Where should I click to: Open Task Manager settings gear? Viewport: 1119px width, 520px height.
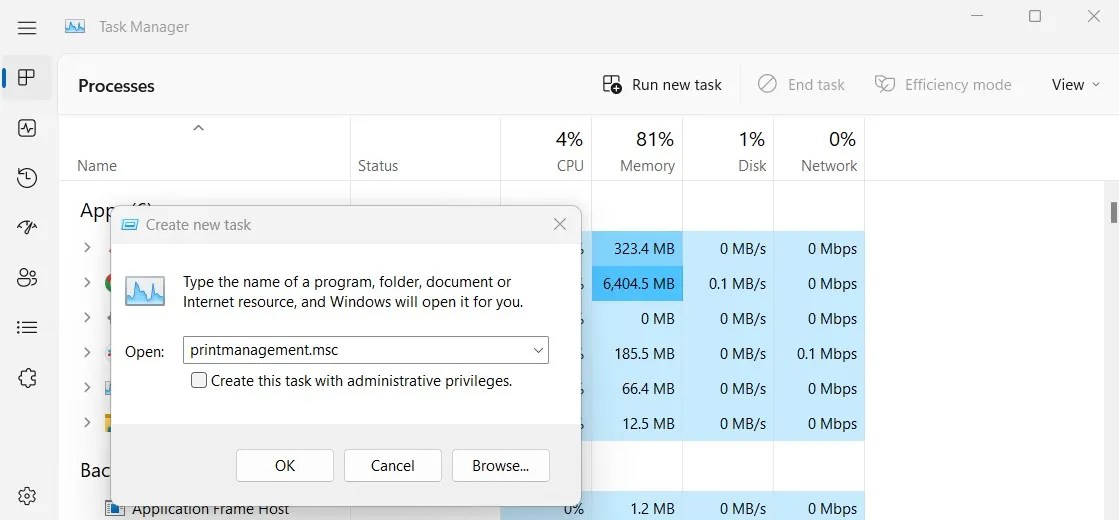27,495
